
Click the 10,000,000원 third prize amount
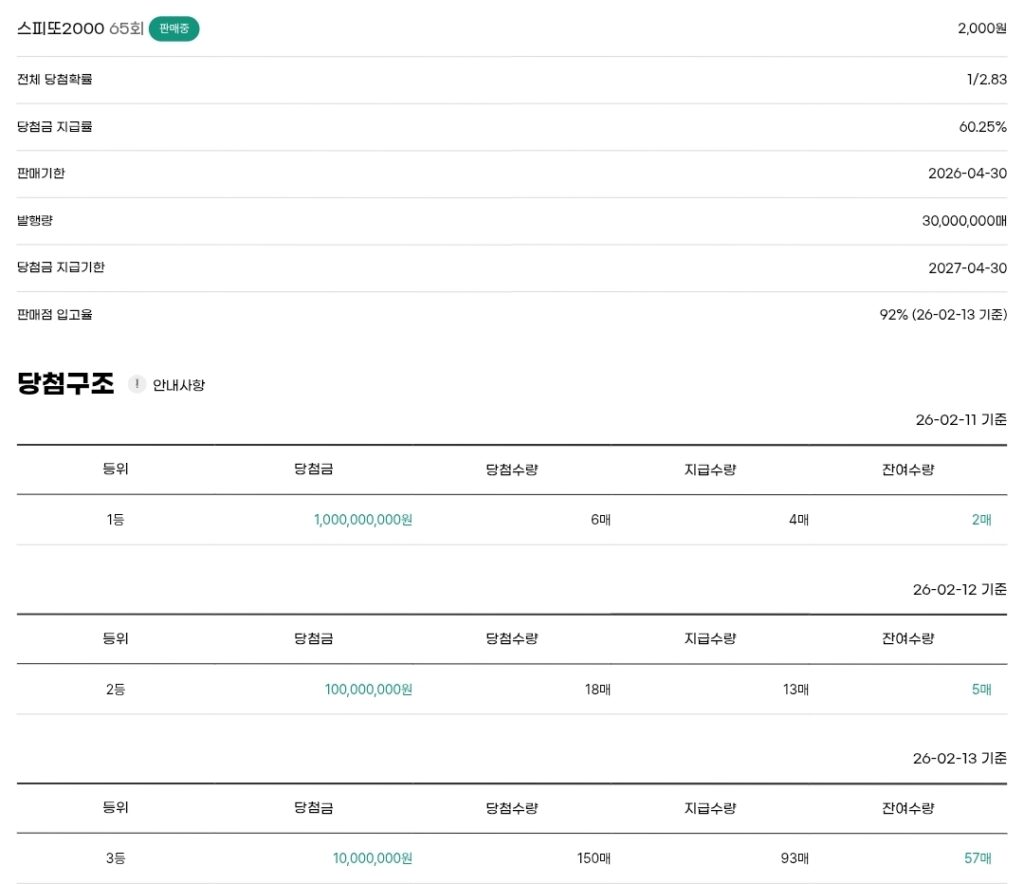point(372,858)
